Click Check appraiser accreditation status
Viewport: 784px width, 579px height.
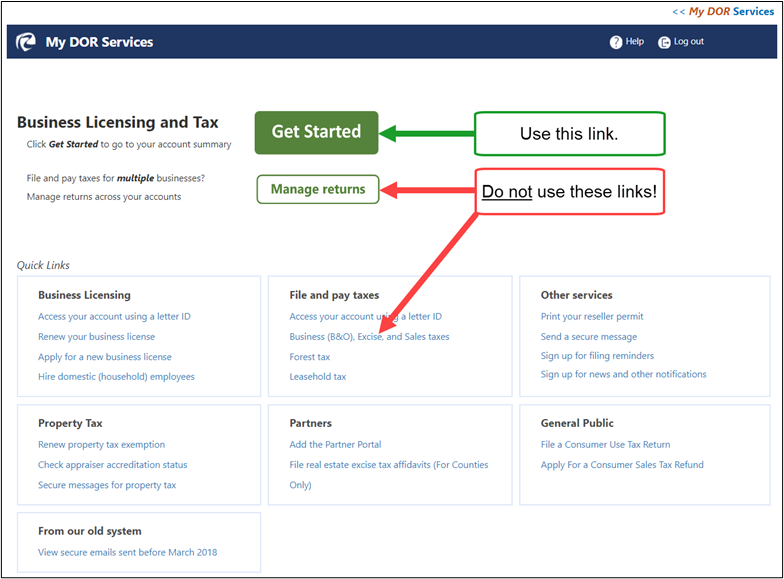(112, 464)
